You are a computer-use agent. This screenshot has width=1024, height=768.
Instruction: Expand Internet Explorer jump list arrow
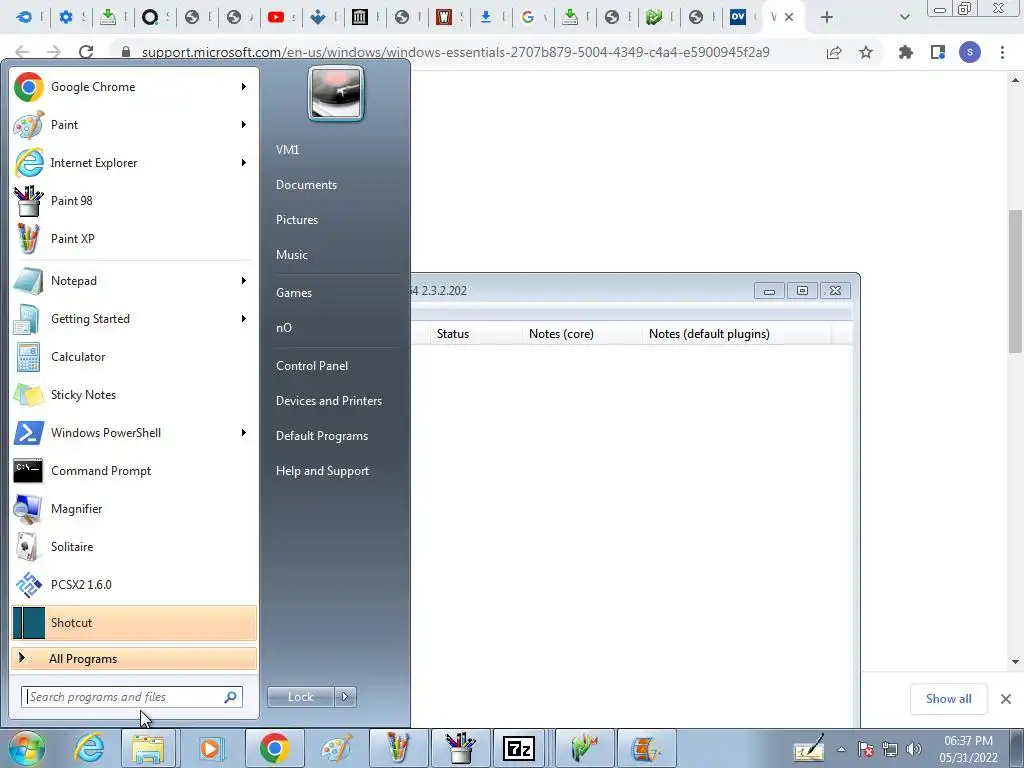244,163
